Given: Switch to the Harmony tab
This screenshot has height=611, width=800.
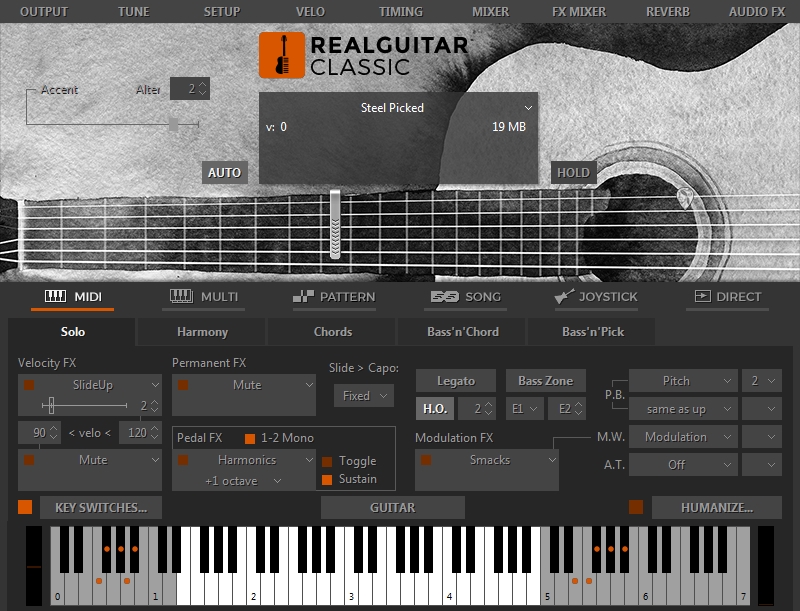Looking at the screenshot, I should pos(203,332).
